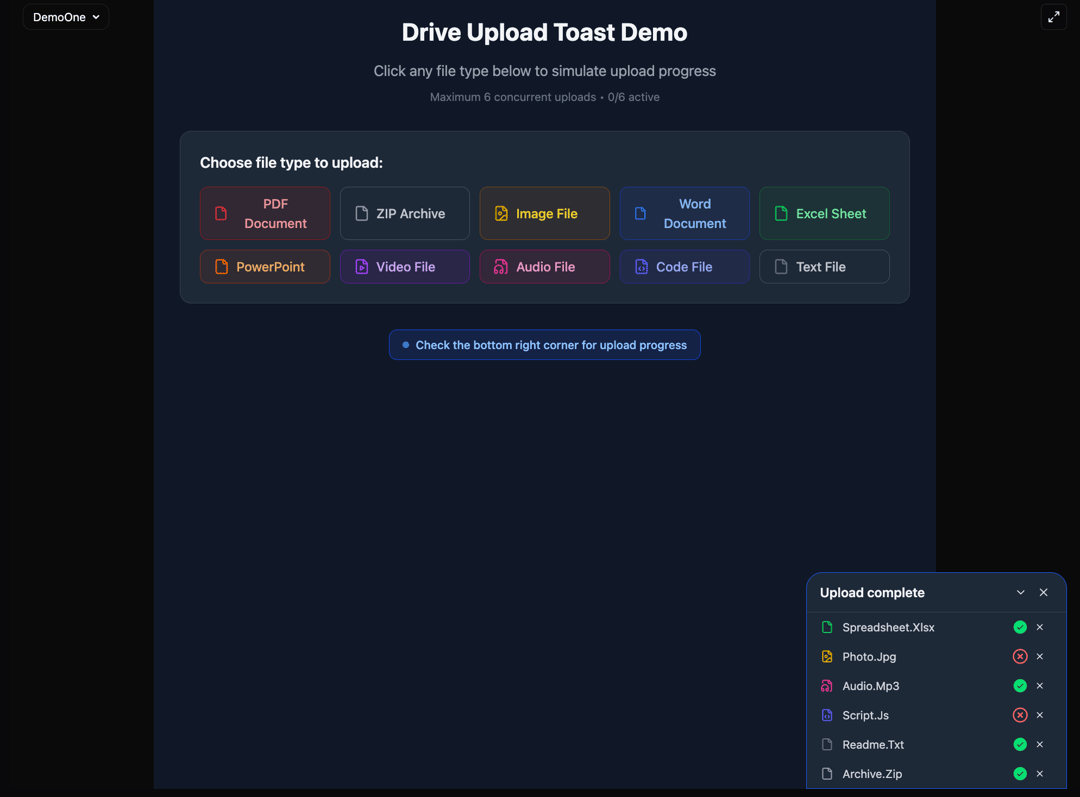1080x797 pixels.
Task: Click Script.Js red failed icon
Action: tap(1020, 715)
